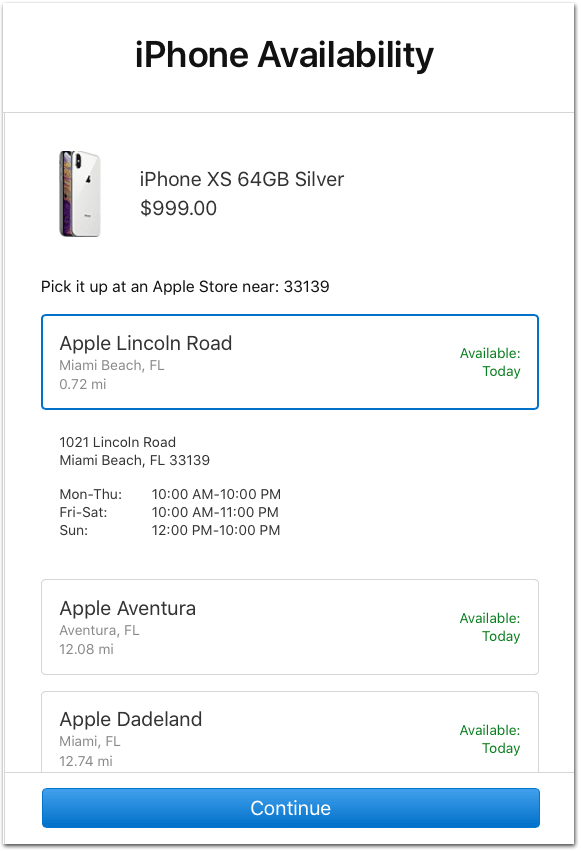This screenshot has width=581, height=851.
Task: Click the blue Continue button
Action: pyautogui.click(x=291, y=808)
